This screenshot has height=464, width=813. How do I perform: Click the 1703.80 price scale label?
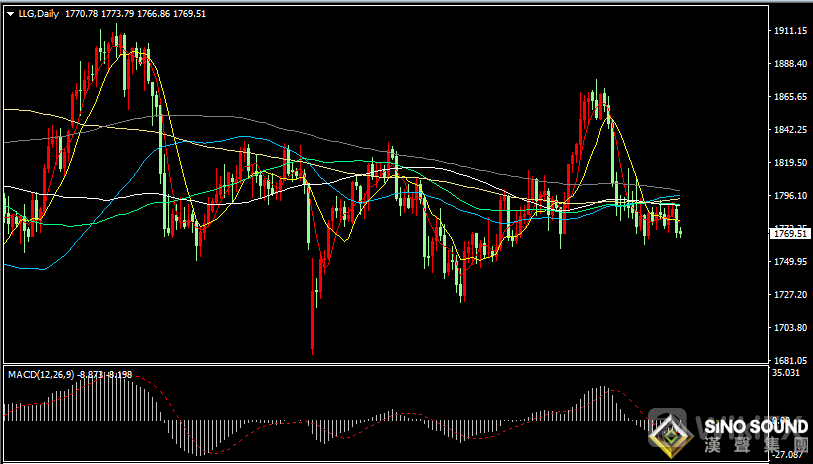pyautogui.click(x=790, y=328)
